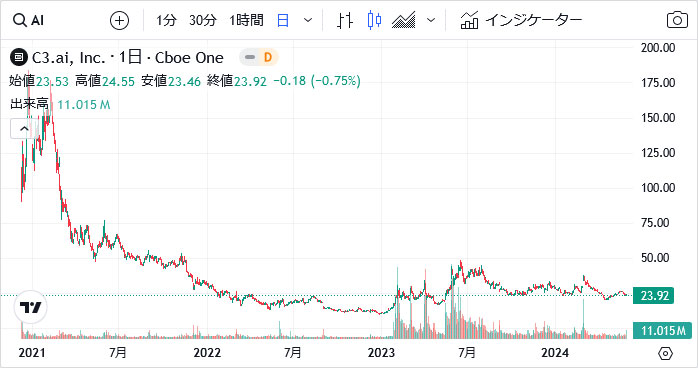This screenshot has width=698, height=368.
Task: Click the 100.00 price axis label
Action: [x=658, y=188]
